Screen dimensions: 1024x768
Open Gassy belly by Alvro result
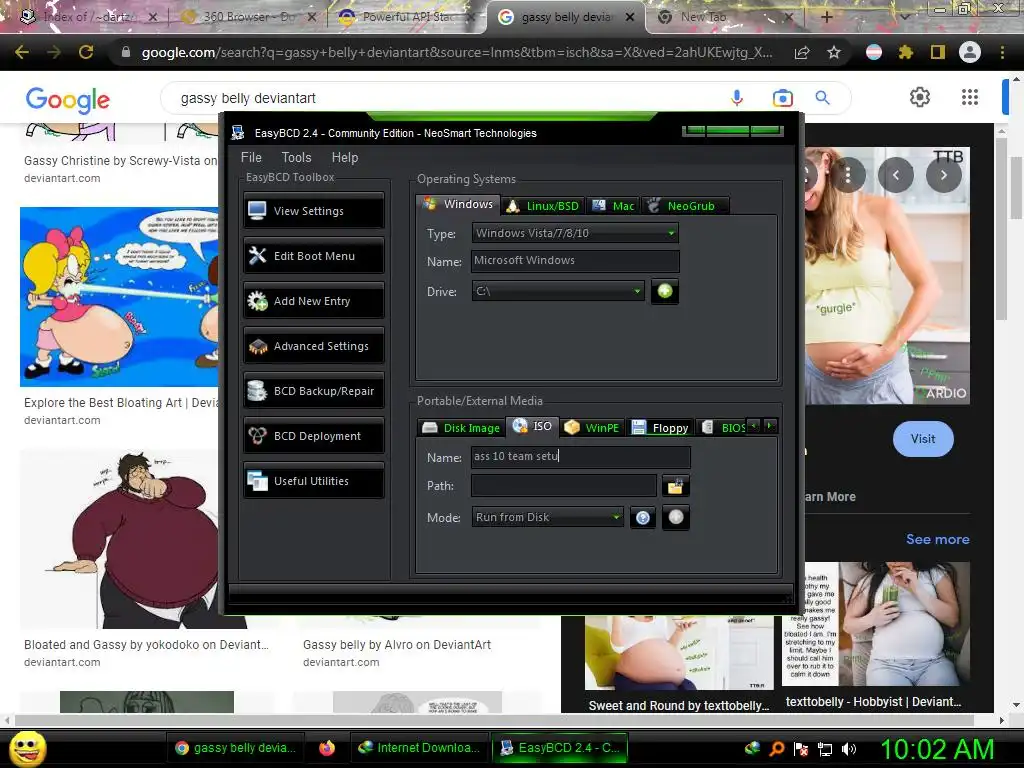click(396, 645)
